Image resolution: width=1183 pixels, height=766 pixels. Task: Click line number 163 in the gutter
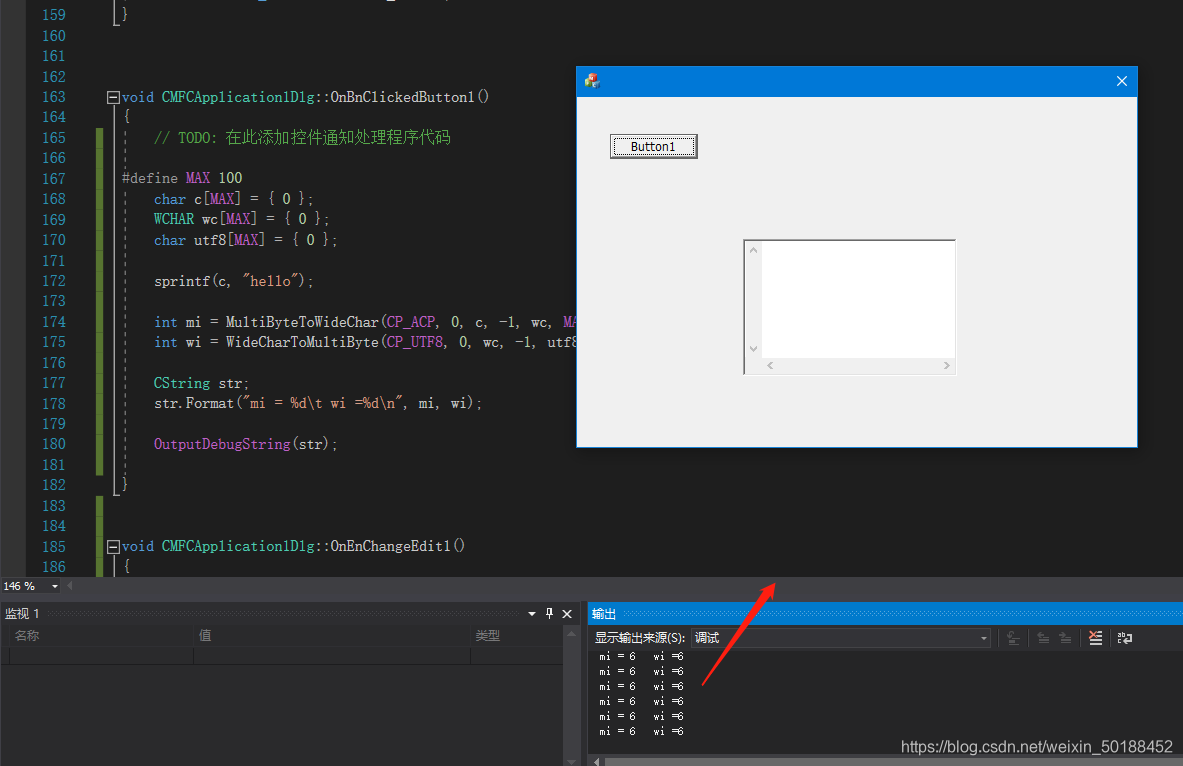tap(54, 97)
